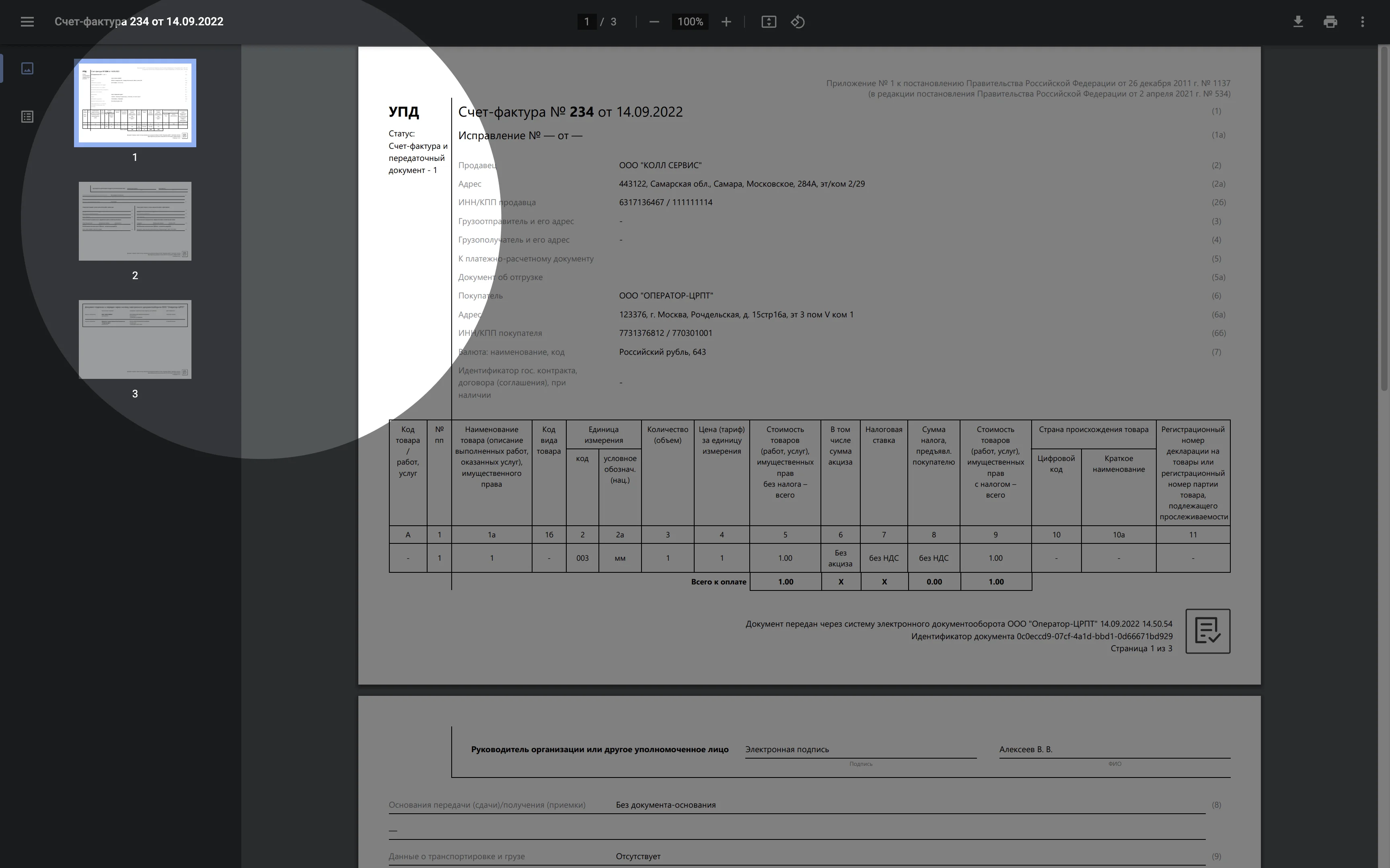The width and height of the screenshot is (1390, 868).
Task: Click seller INN 6317136467 / 111111114
Action: (x=665, y=202)
